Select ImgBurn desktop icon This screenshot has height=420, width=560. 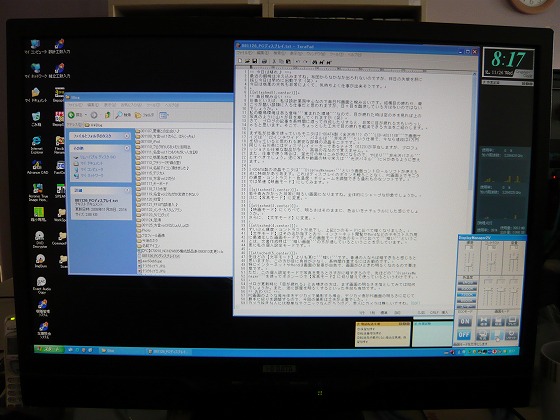point(40,261)
